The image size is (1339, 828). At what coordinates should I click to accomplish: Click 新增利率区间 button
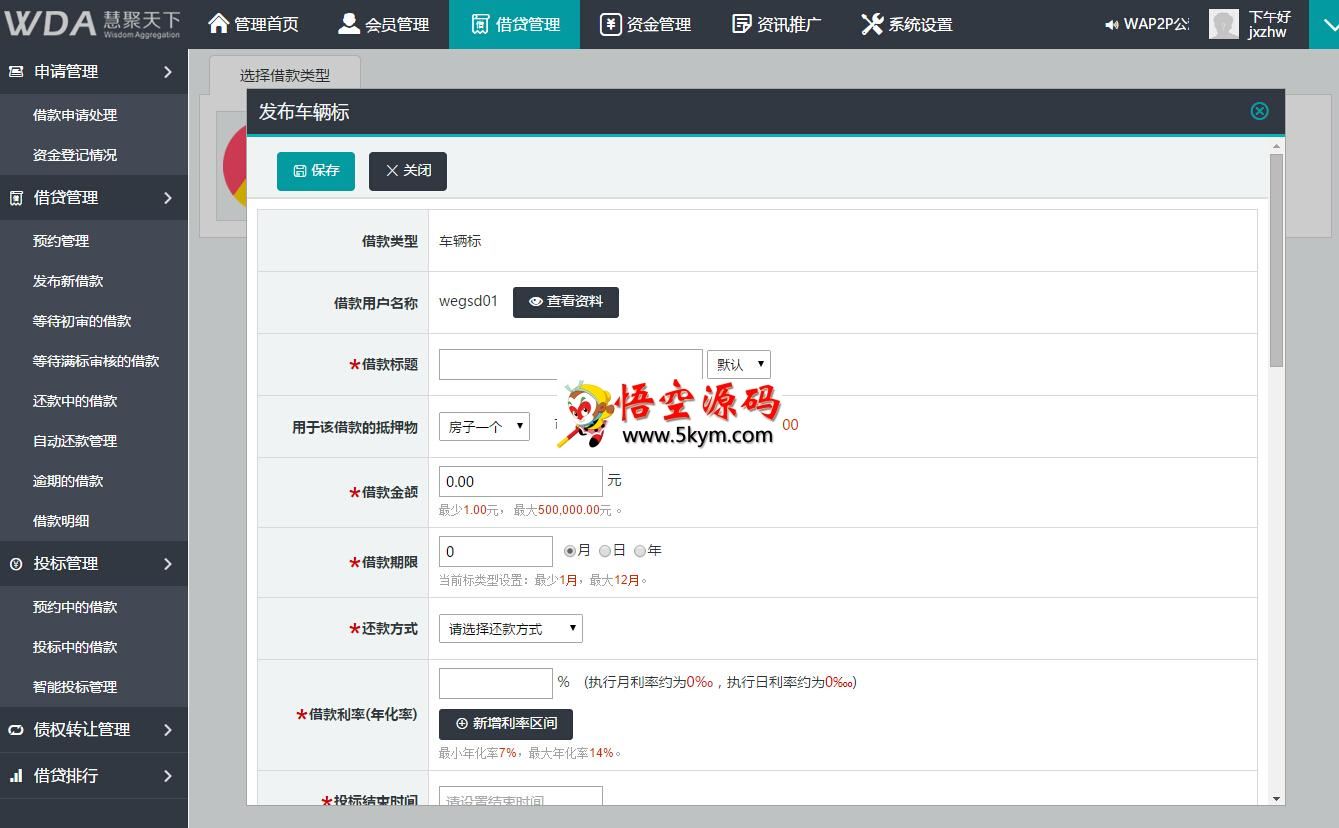click(x=506, y=724)
